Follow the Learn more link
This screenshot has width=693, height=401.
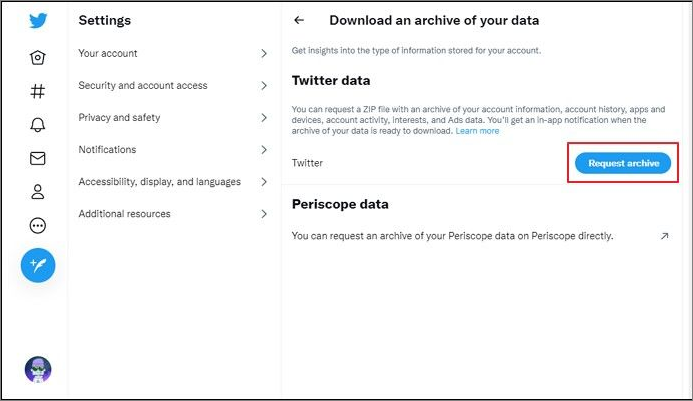tap(477, 131)
